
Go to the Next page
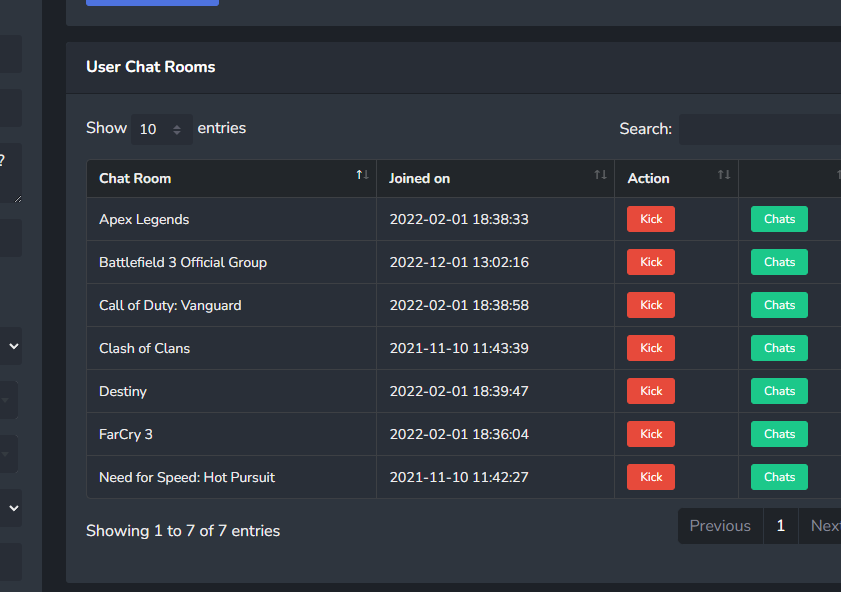click(x=824, y=525)
